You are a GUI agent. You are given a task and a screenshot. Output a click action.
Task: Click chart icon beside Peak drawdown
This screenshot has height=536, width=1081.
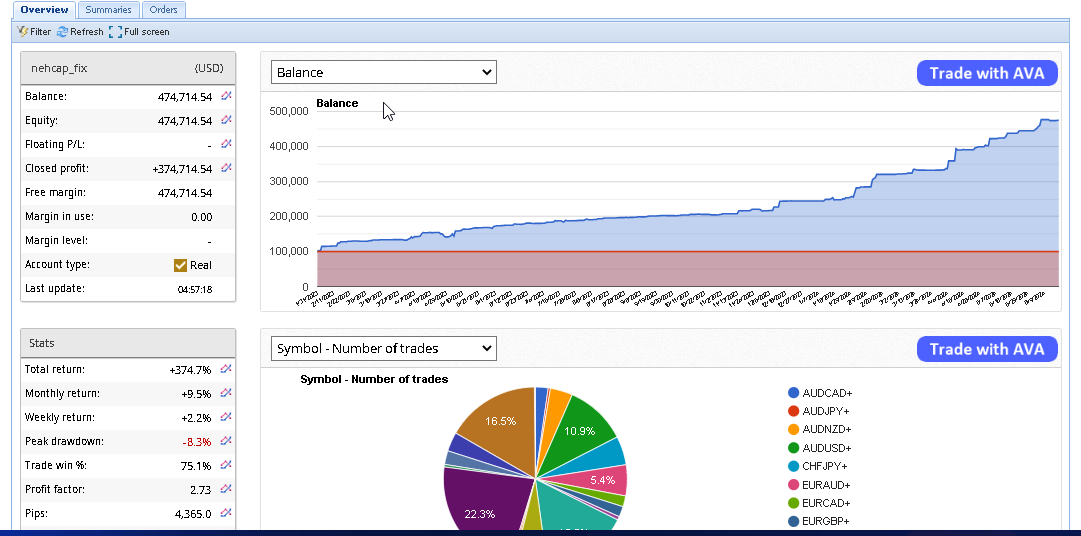click(226, 441)
